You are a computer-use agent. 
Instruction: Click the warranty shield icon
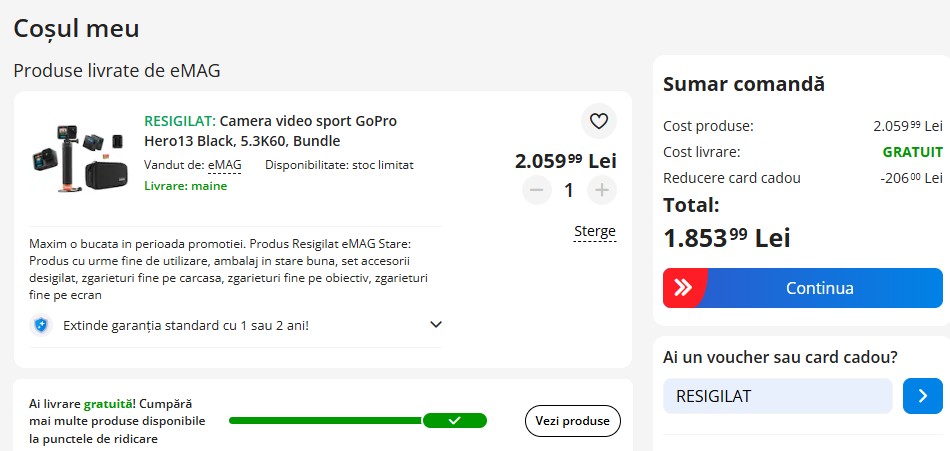click(40, 325)
